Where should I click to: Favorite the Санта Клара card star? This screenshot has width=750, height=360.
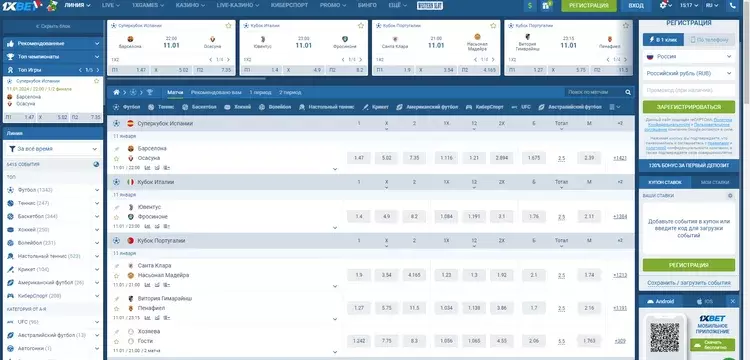click(x=493, y=25)
